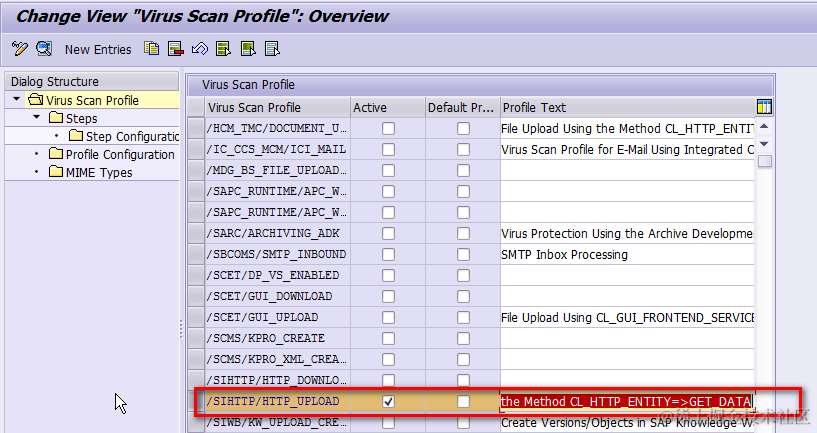Select the Steps folder in Dialog Structure
Screen dimensions: 817x433
tap(73, 118)
